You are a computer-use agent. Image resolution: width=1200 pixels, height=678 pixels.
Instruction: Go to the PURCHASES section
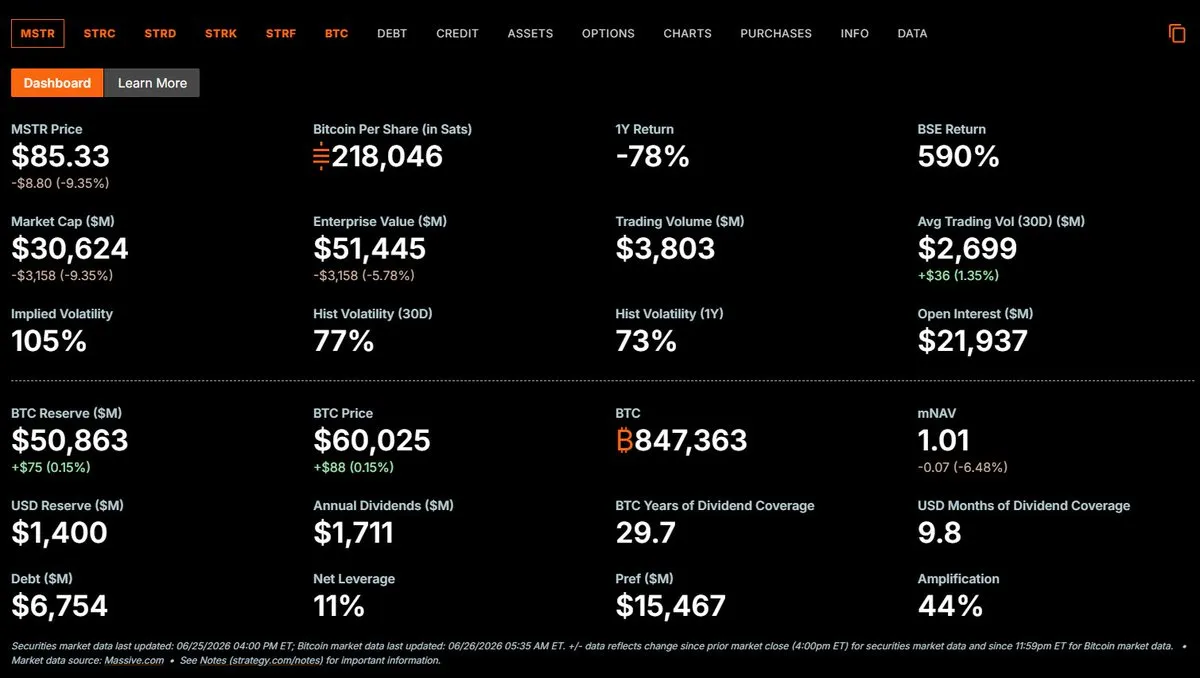776,33
